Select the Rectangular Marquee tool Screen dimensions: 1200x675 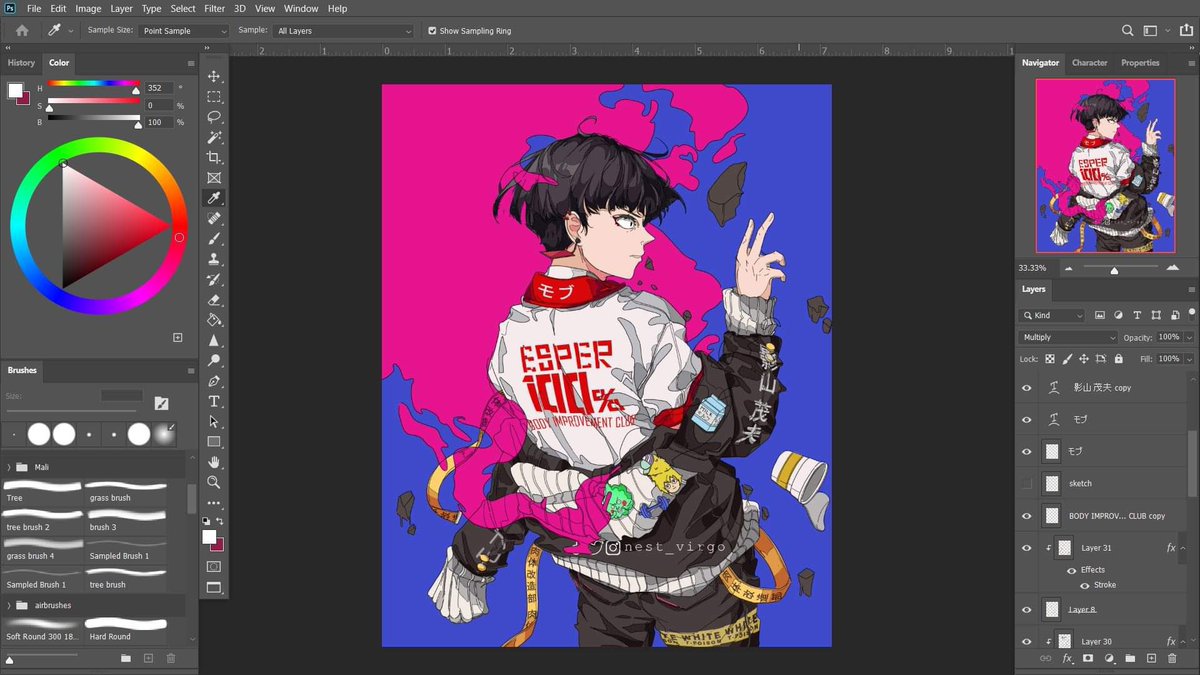pos(214,97)
